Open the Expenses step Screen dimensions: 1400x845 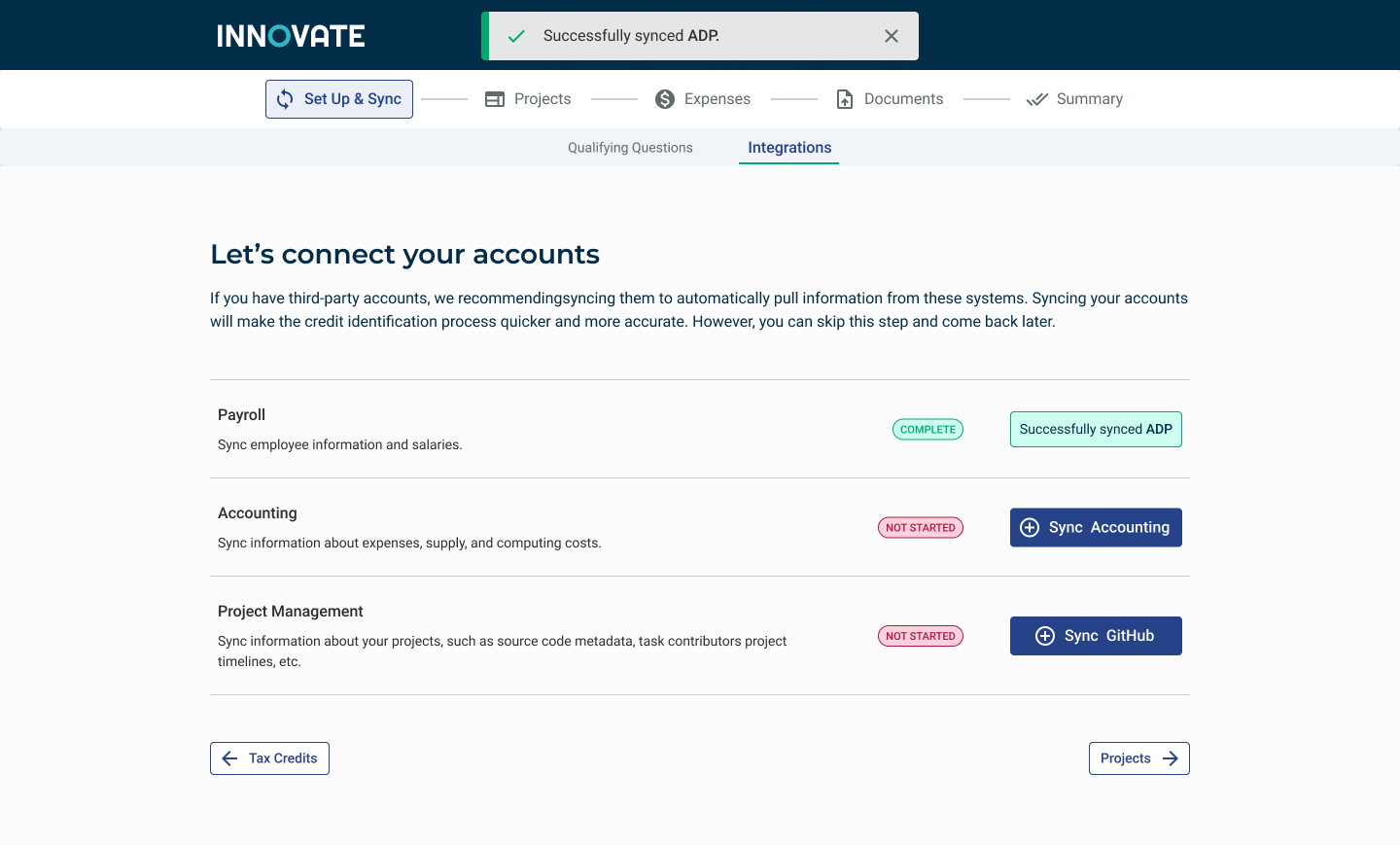coord(717,99)
